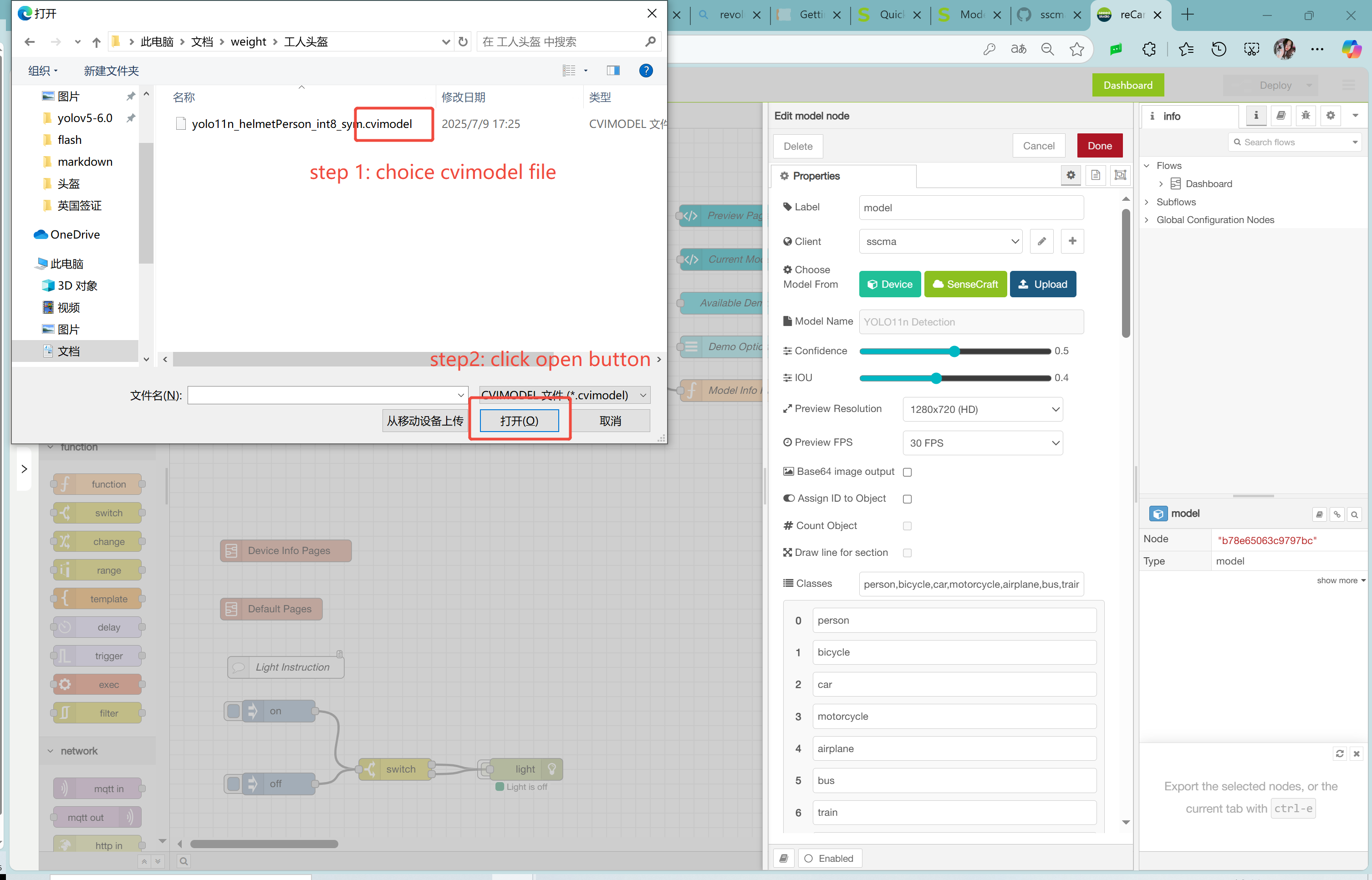1372x880 pixels.
Task: Enable Base64 image output checkbox
Action: point(907,472)
